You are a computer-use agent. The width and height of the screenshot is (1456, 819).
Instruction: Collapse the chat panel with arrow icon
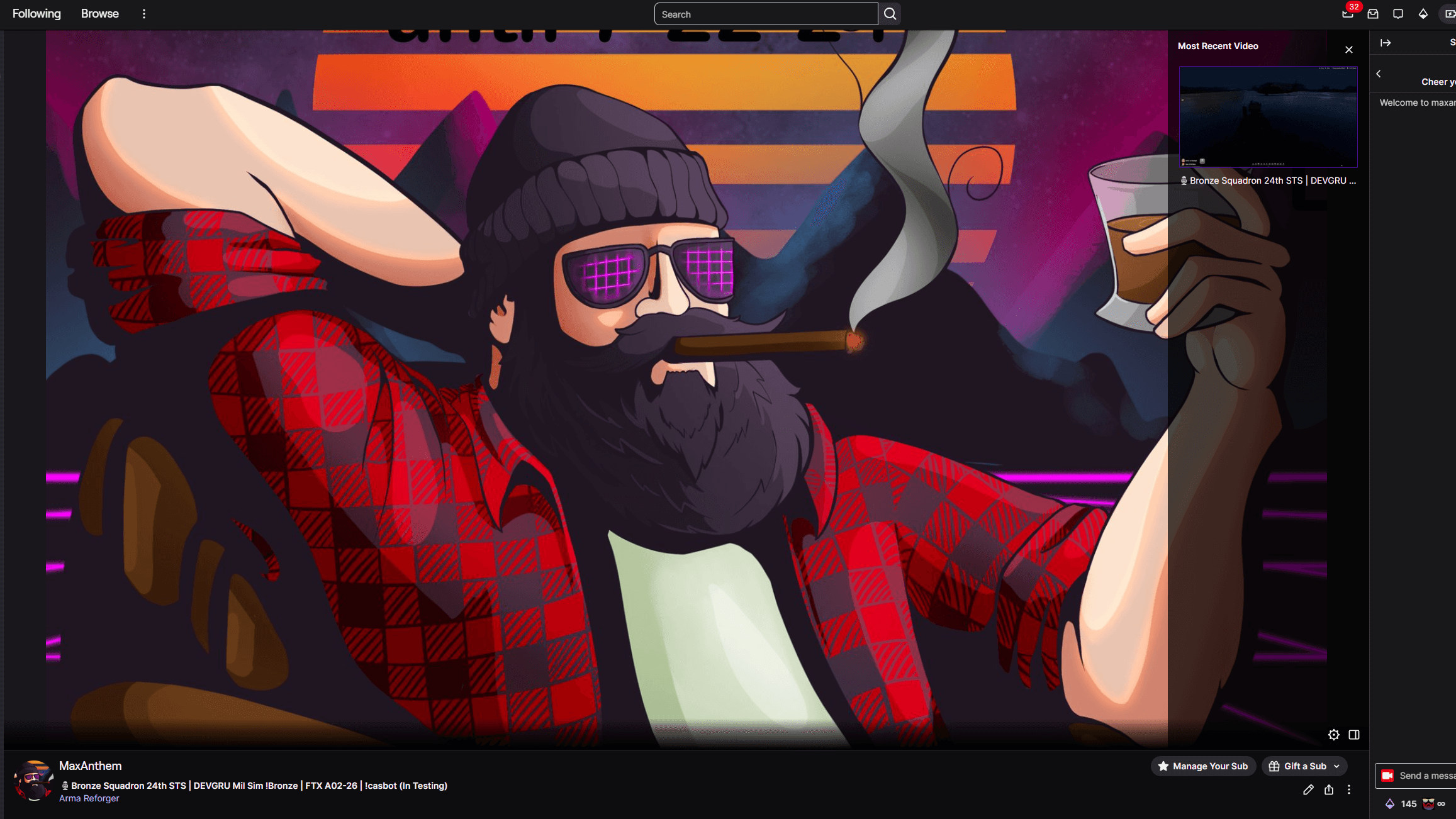1386,43
